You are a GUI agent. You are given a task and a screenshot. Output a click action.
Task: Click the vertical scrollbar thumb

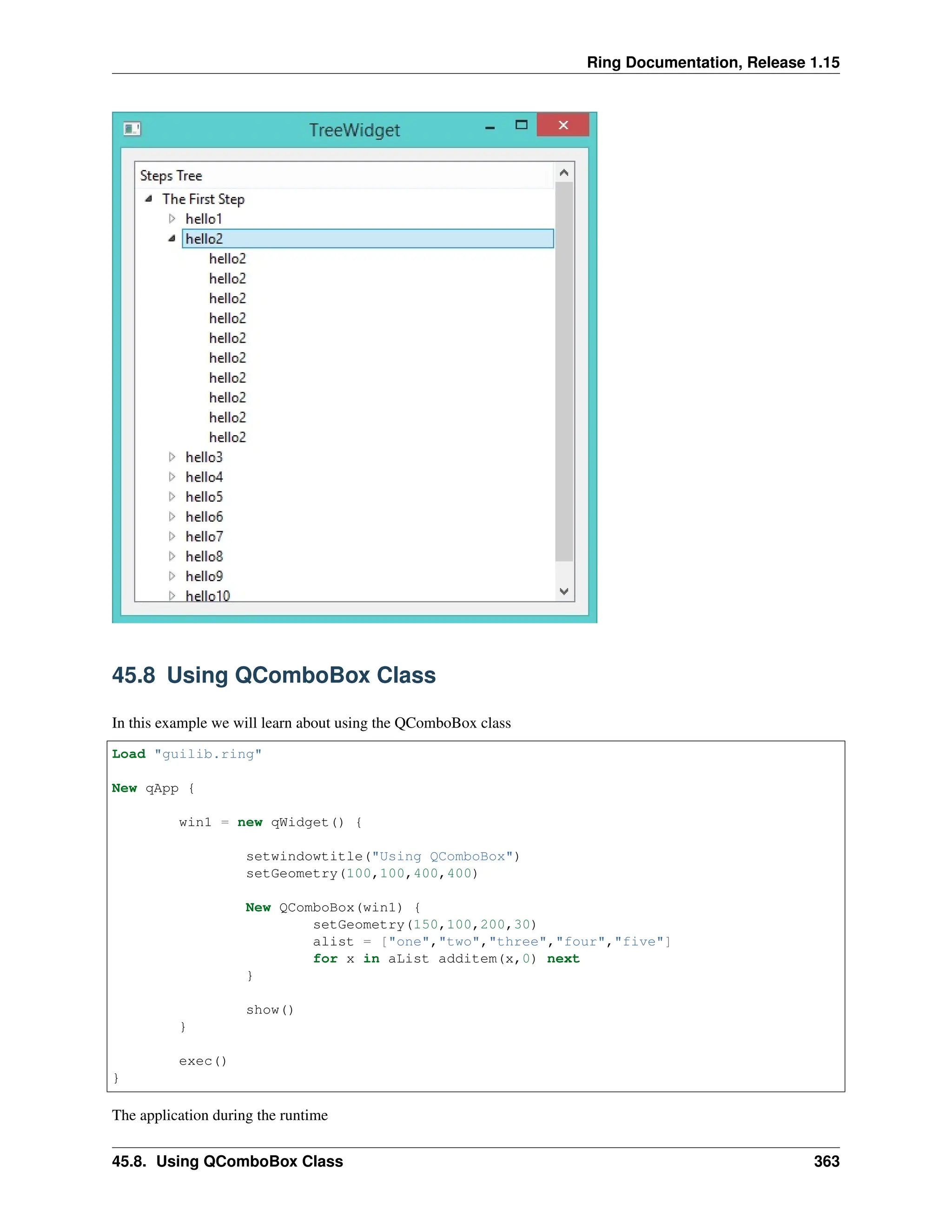pos(564,371)
